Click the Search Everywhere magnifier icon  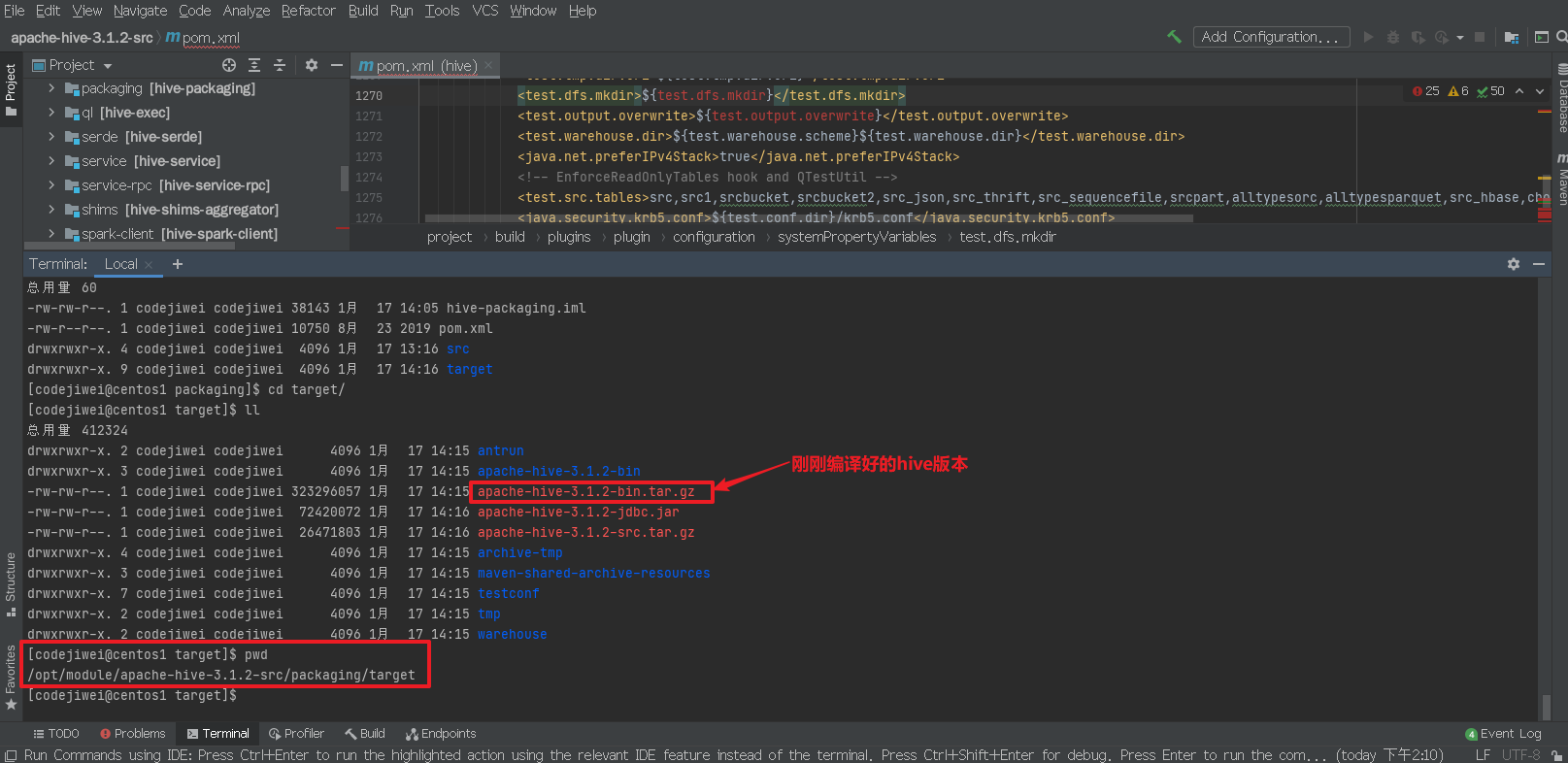point(1561,37)
